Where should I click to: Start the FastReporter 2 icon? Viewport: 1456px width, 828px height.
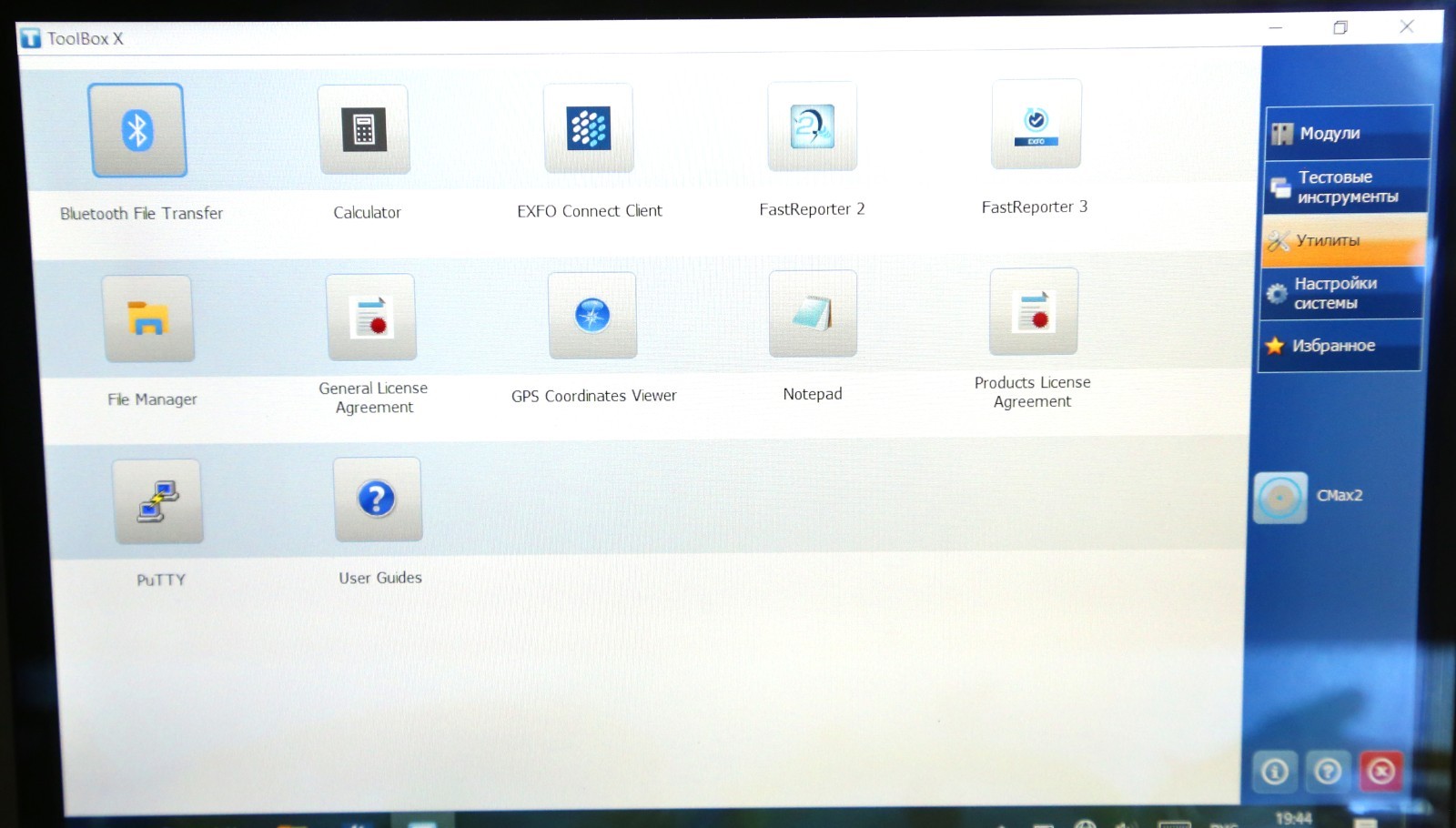(813, 126)
